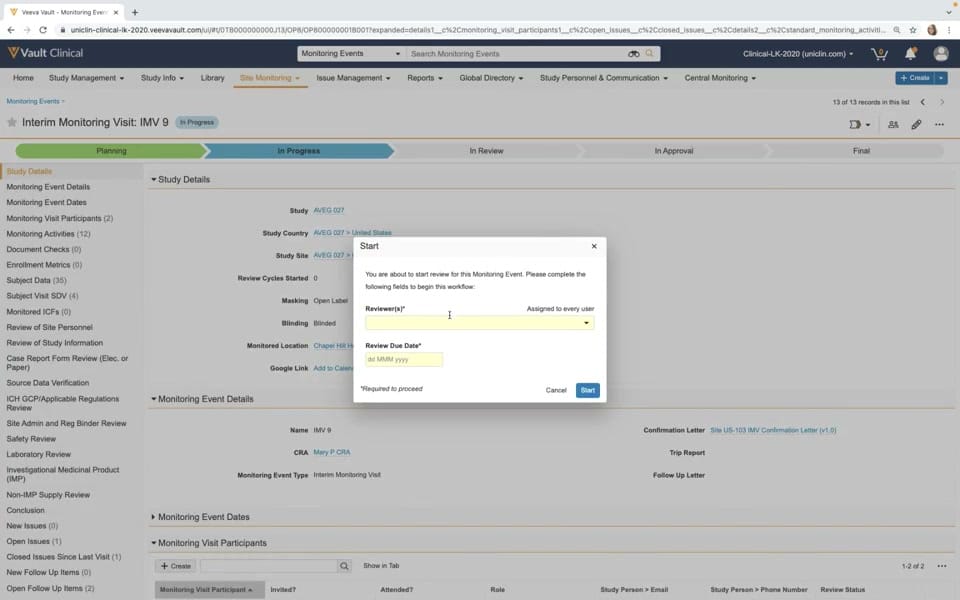Cancel the Start dialog
This screenshot has height=600, width=960.
click(556, 390)
